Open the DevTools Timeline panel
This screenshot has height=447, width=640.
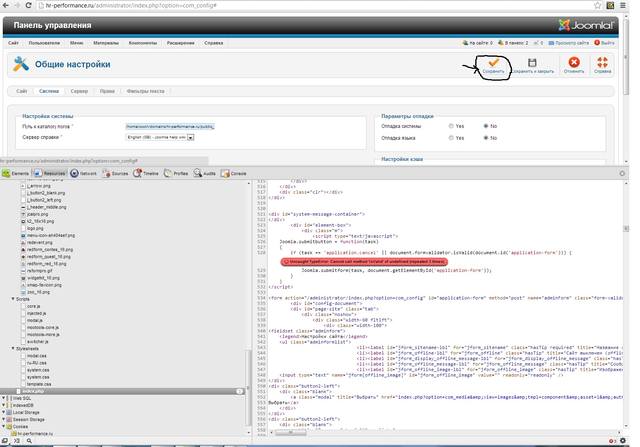click(x=146, y=173)
